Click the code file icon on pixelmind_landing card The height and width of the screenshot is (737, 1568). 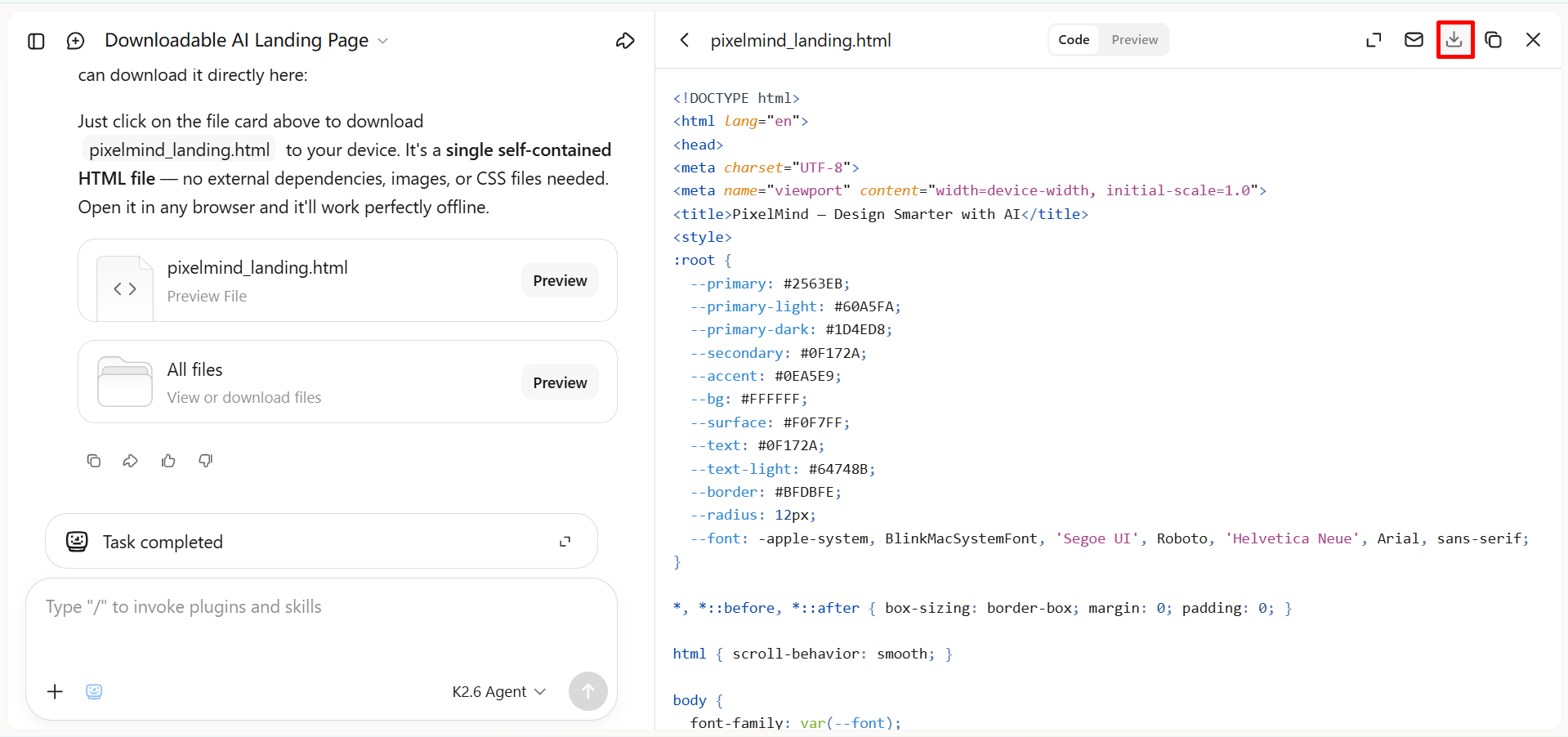pos(125,288)
